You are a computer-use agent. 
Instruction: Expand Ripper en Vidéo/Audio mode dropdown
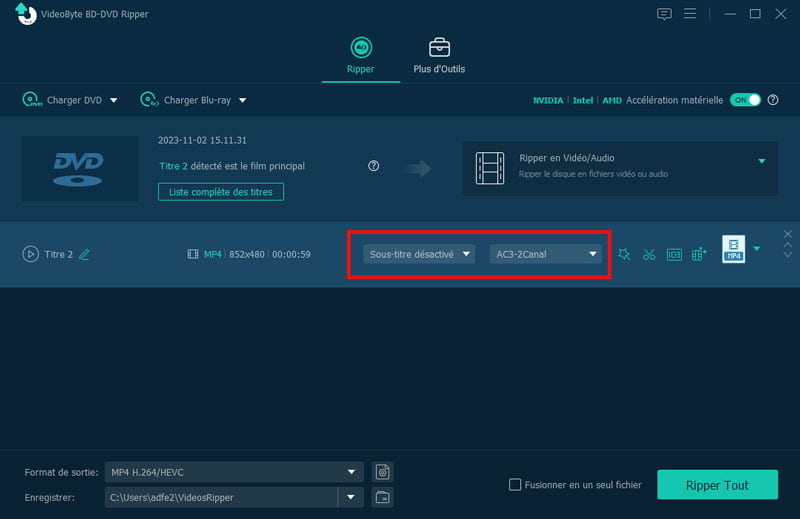(762, 161)
